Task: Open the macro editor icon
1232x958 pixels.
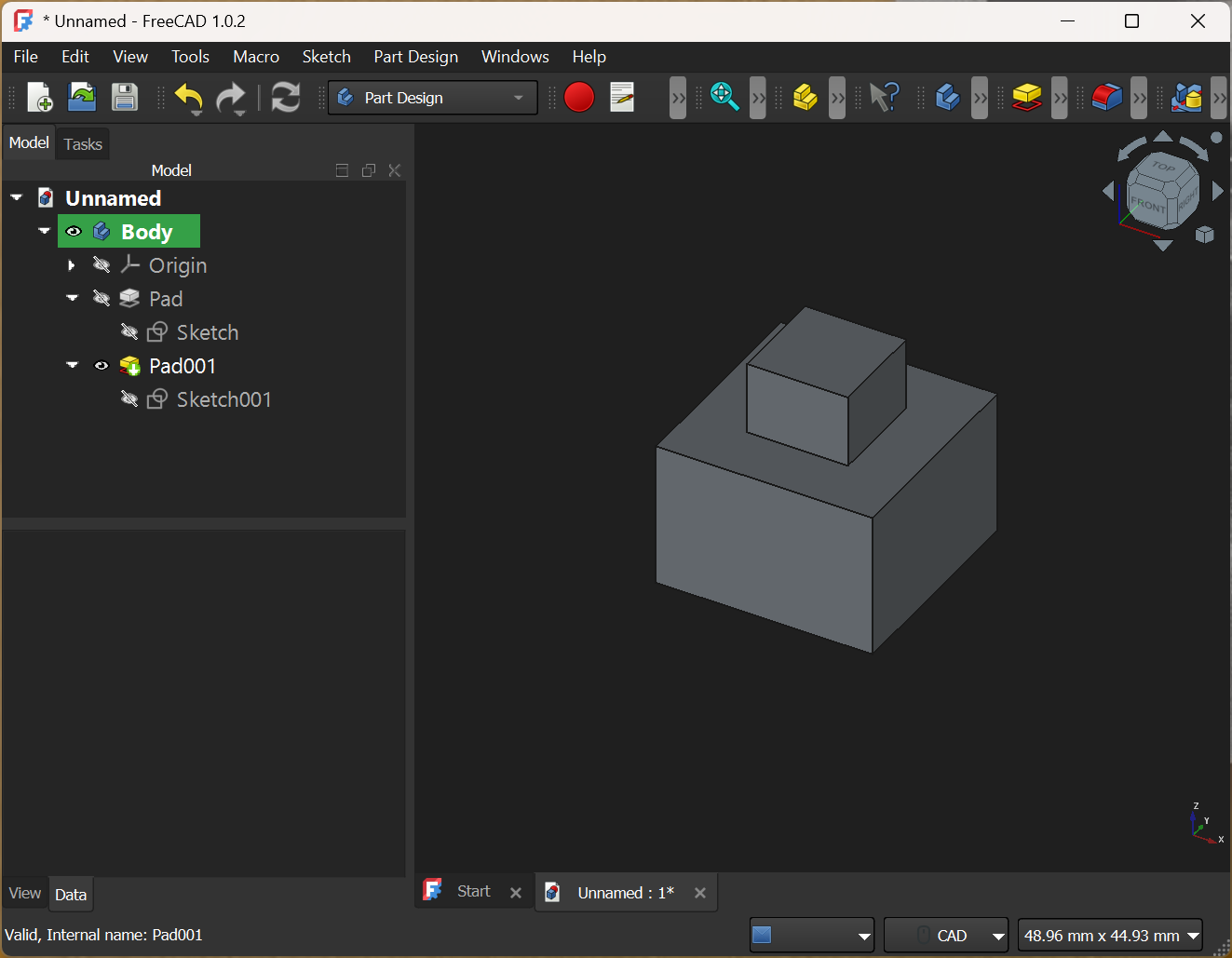Action: [x=622, y=97]
